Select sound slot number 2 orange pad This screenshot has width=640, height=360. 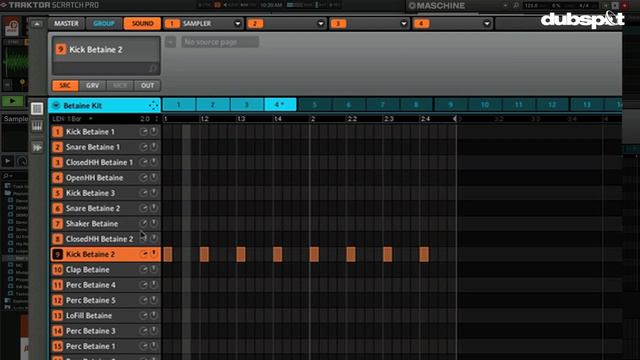pyautogui.click(x=58, y=147)
